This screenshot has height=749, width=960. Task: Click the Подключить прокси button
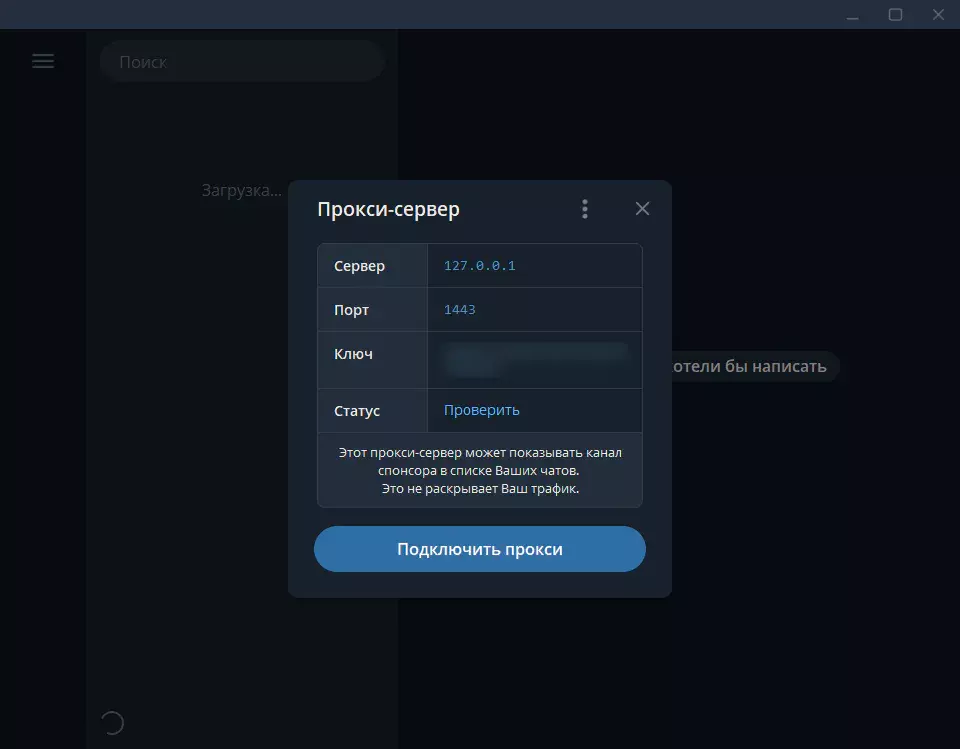click(479, 549)
